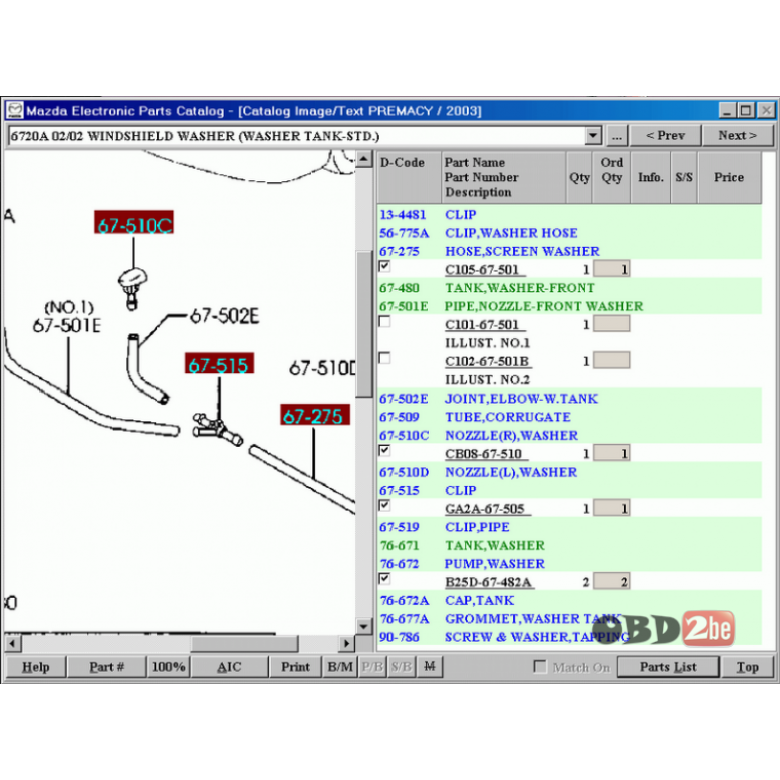
Task: Click the vertical scrollbar thumb of the diagram
Action: (364, 324)
